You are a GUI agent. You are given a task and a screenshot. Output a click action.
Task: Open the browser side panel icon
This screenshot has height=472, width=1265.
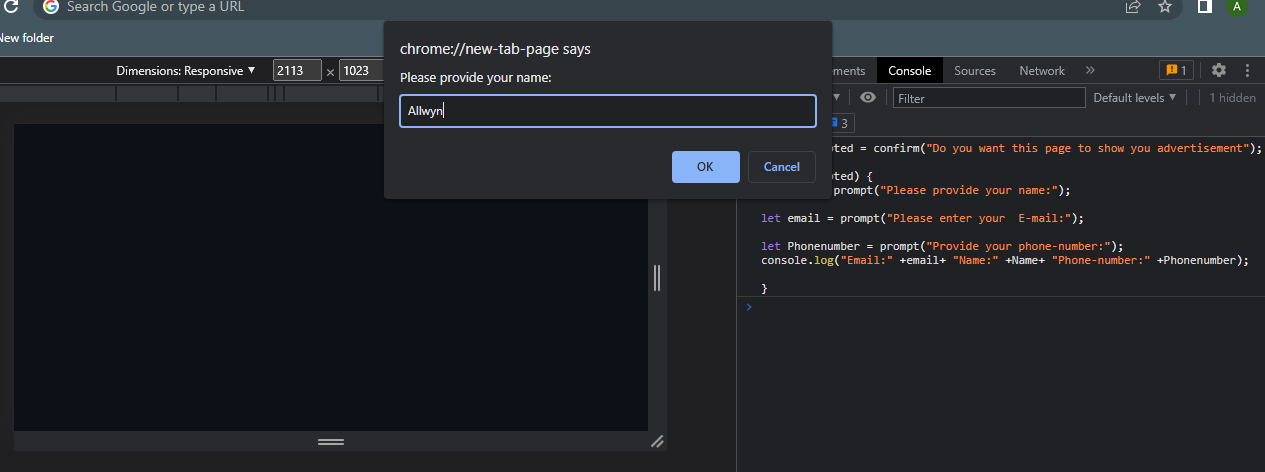click(1205, 6)
